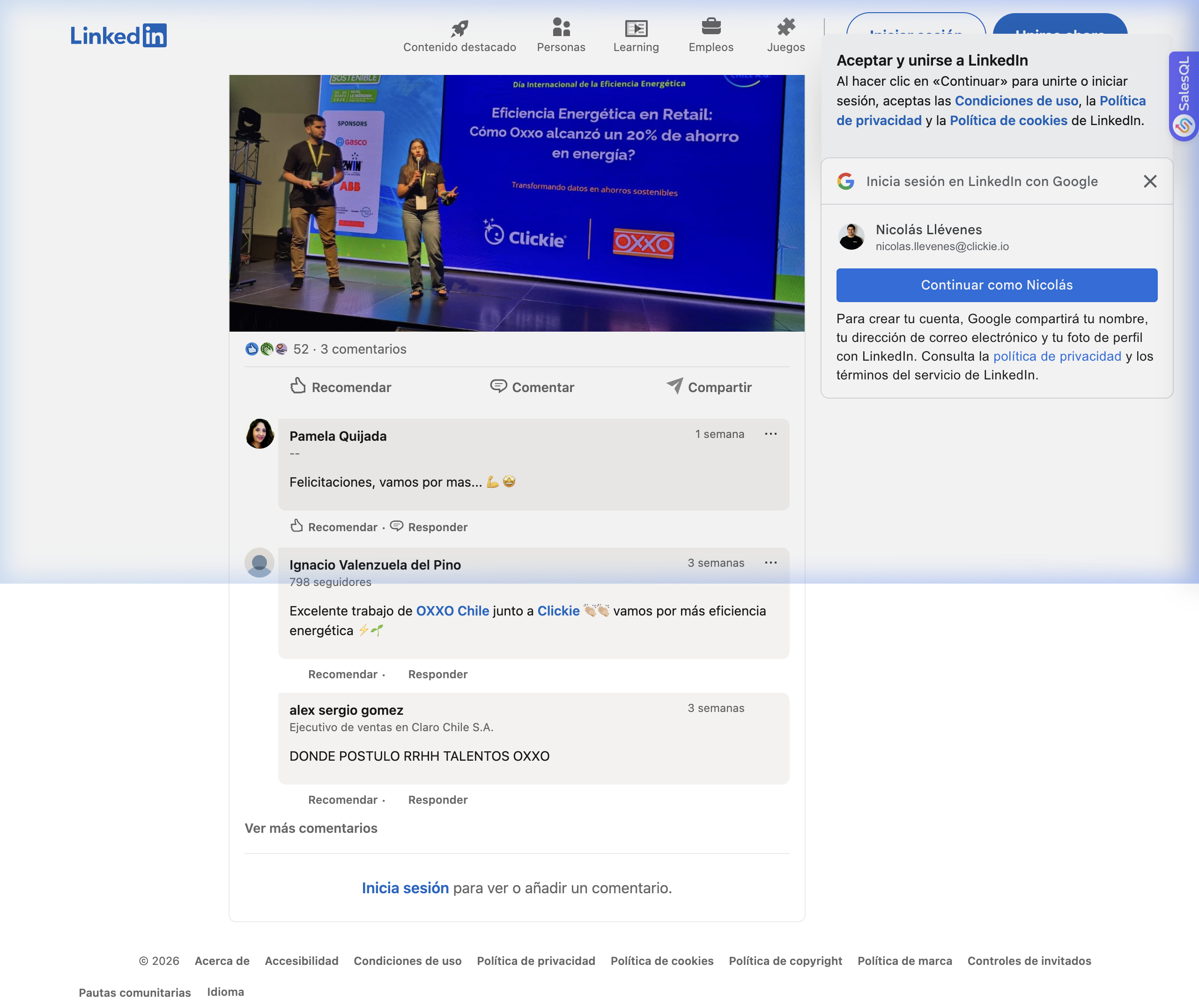The width and height of the screenshot is (1199, 1008).
Task: Open the Idioma footer selector
Action: 225,992
